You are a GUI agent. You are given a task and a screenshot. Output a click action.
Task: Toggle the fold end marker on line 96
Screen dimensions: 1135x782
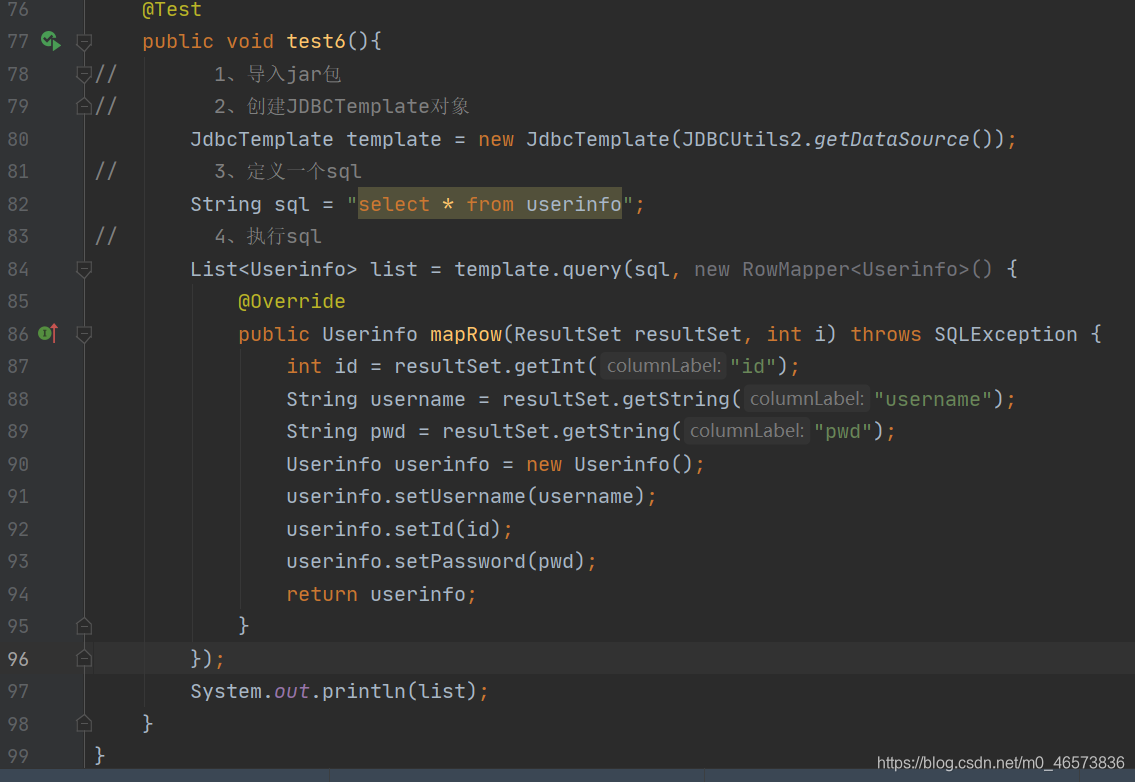(x=84, y=658)
